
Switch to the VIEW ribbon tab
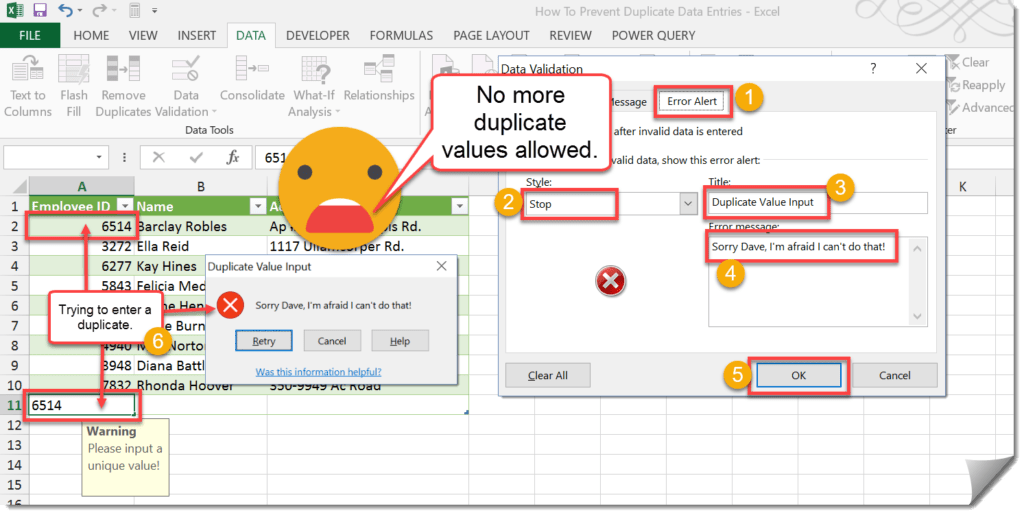tap(142, 35)
